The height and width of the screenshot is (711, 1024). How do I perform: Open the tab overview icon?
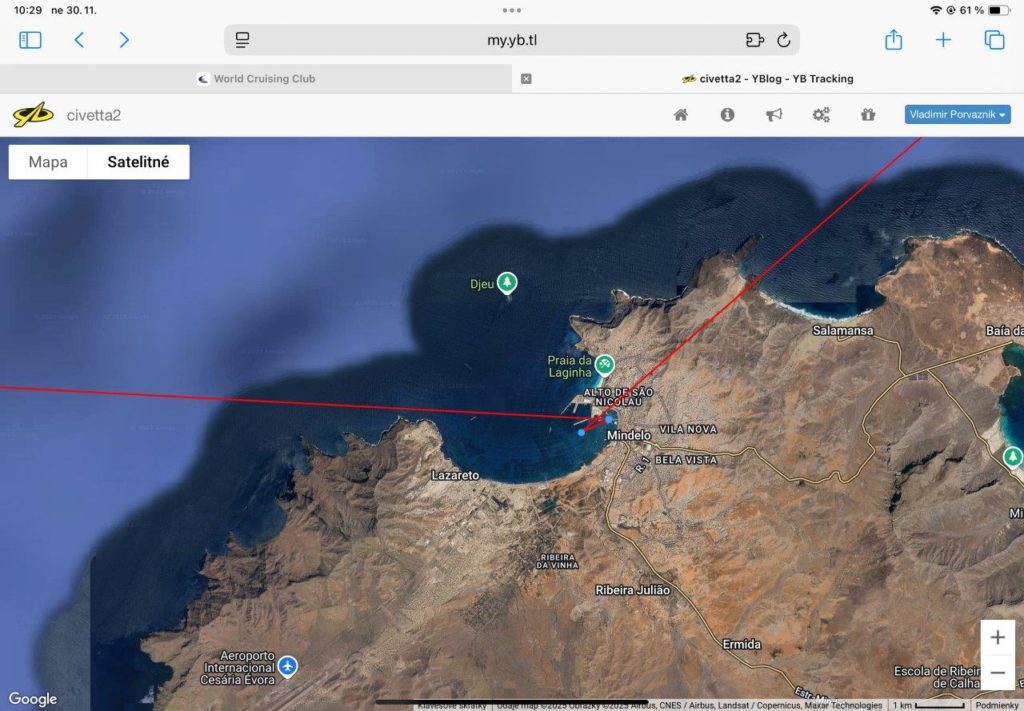pos(994,40)
